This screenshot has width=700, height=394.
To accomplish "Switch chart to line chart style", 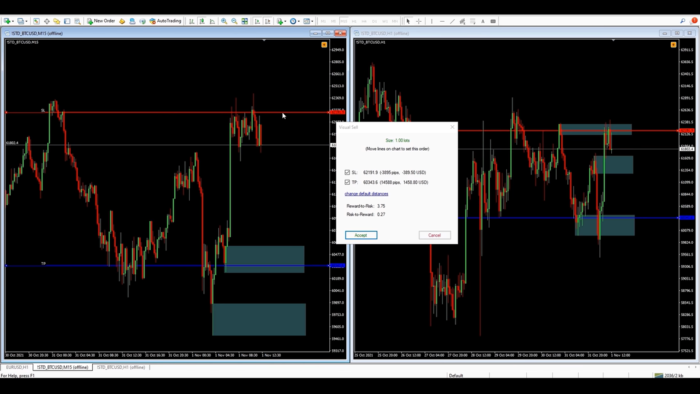I will [212, 21].
